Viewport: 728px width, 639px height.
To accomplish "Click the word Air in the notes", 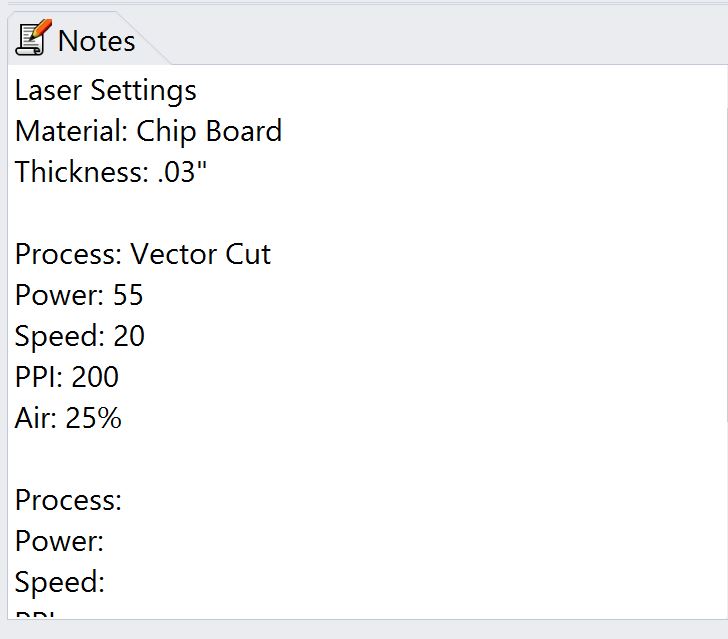I will coord(36,417).
